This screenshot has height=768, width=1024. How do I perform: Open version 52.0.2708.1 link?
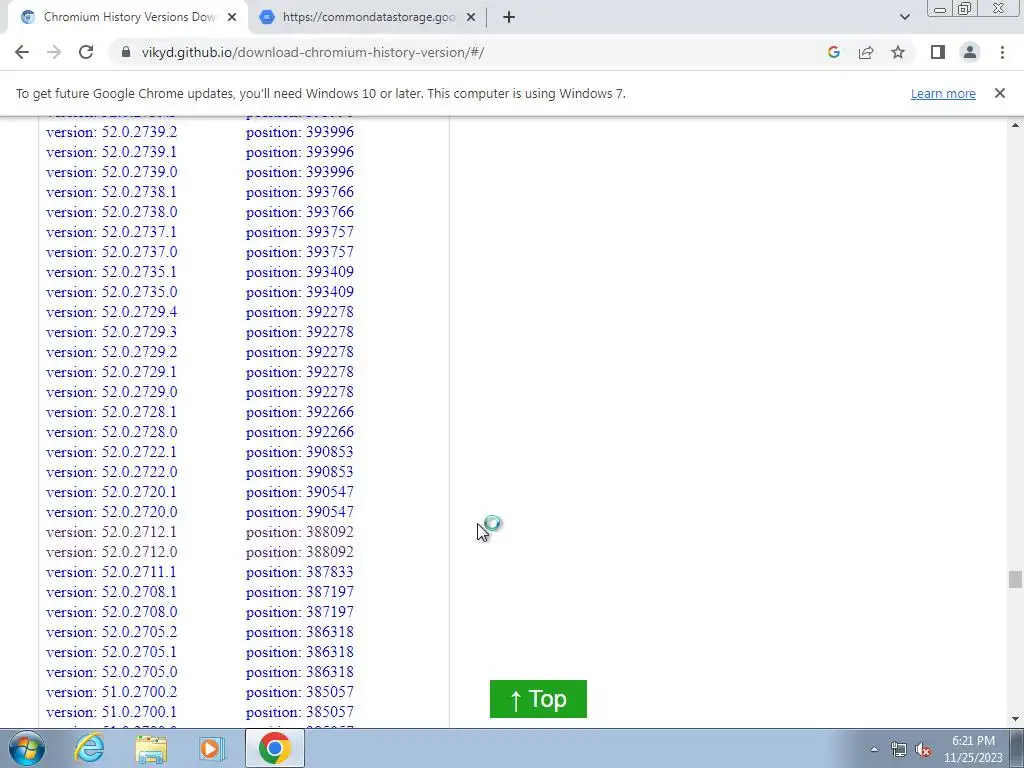pyautogui.click(x=112, y=592)
